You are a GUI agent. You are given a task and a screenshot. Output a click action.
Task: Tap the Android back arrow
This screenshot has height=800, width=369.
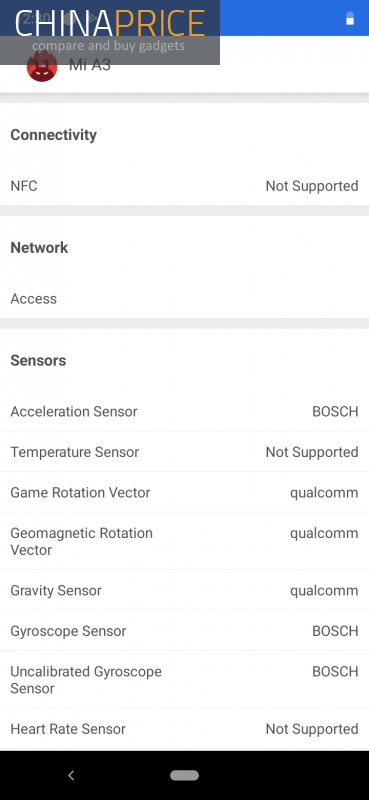[x=71, y=776]
